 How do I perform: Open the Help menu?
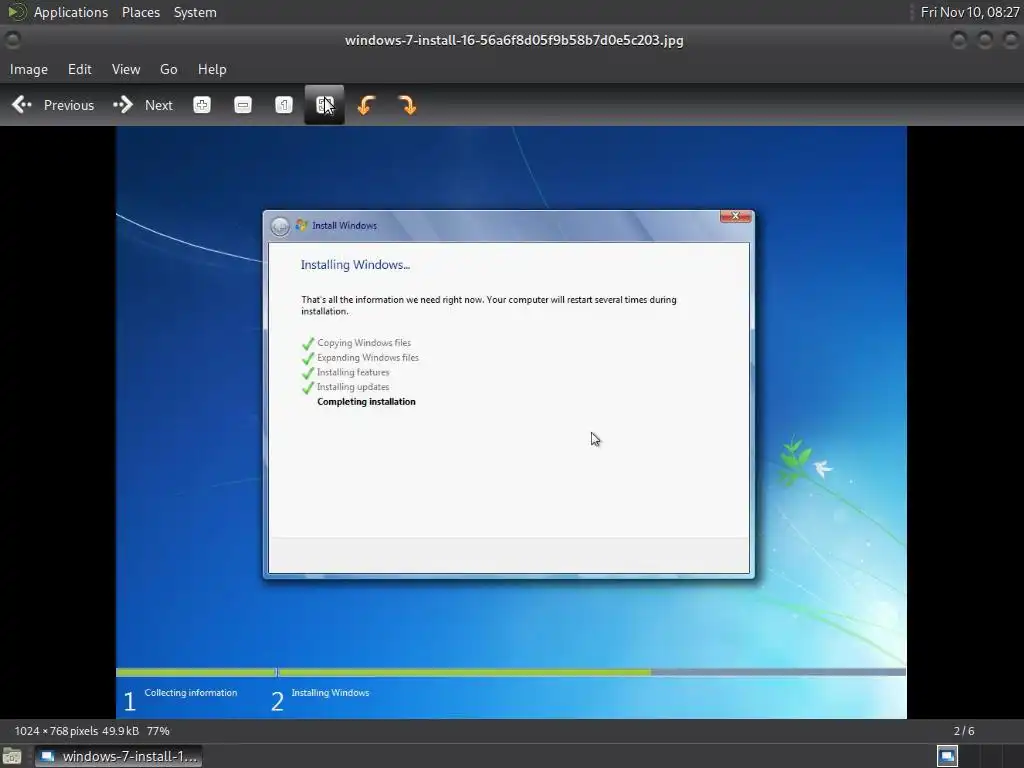(212, 69)
